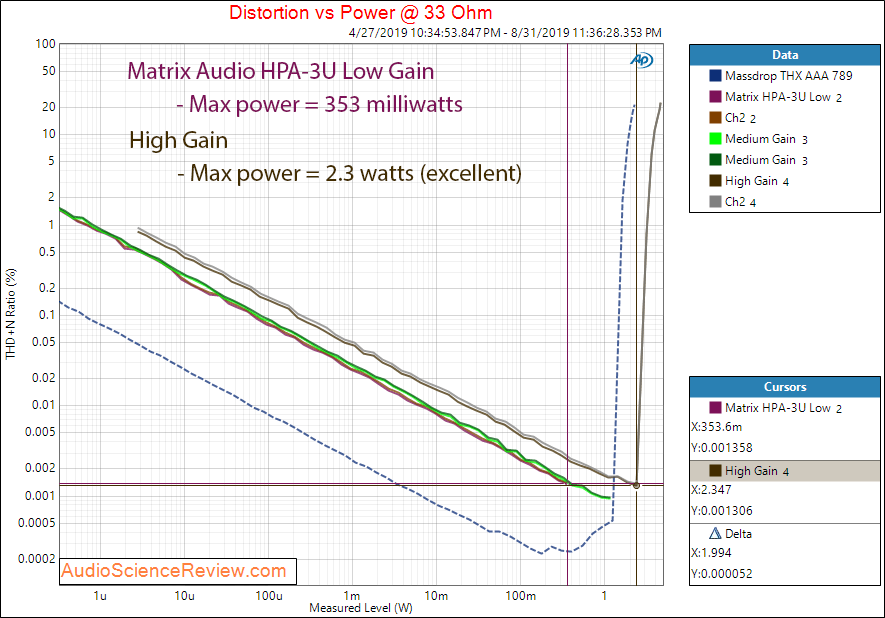
Task: Click the cursor marker dot on High Gain curve
Action: (x=637, y=485)
